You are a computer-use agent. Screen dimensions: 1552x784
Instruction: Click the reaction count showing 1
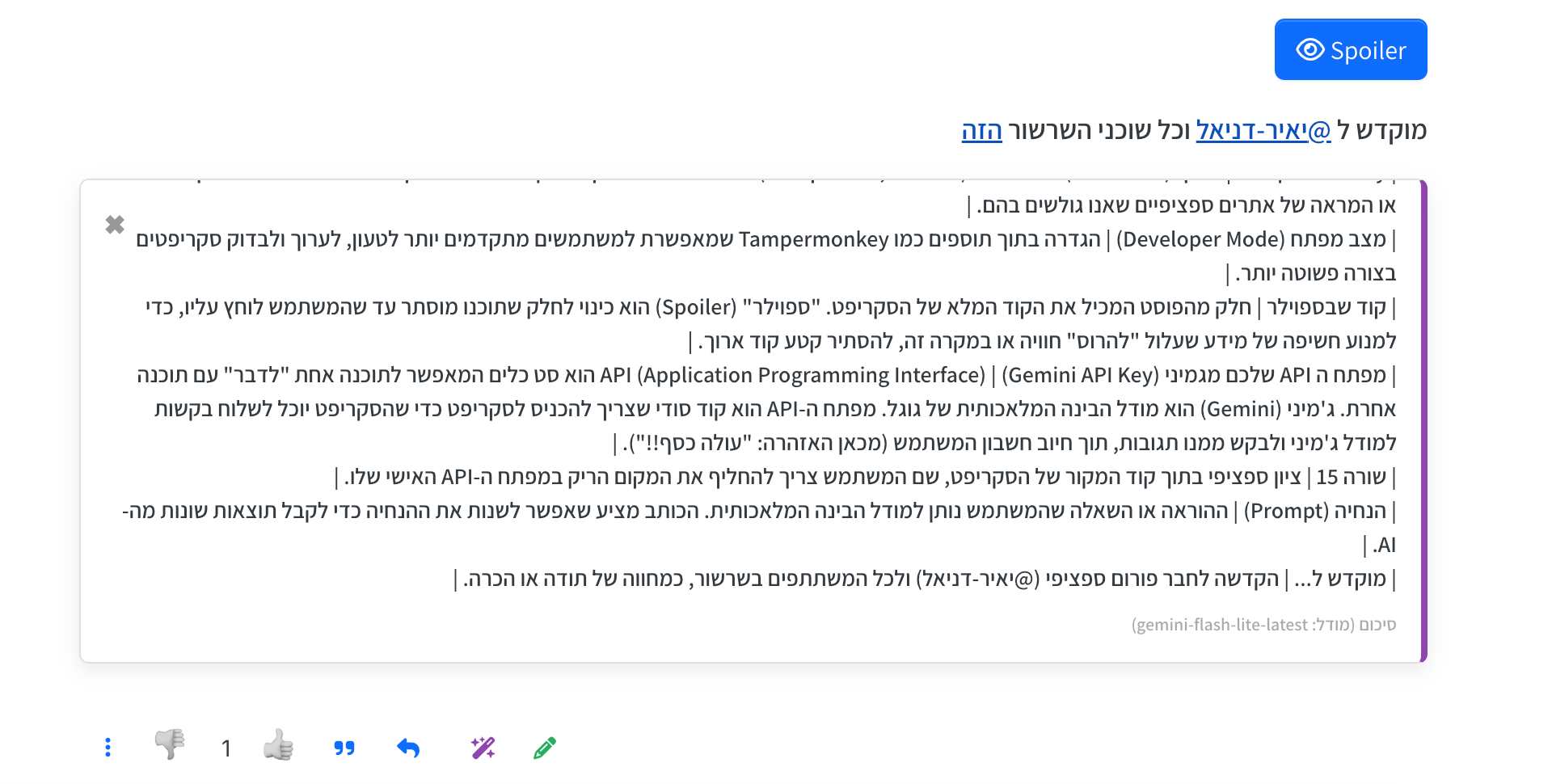pos(226,748)
